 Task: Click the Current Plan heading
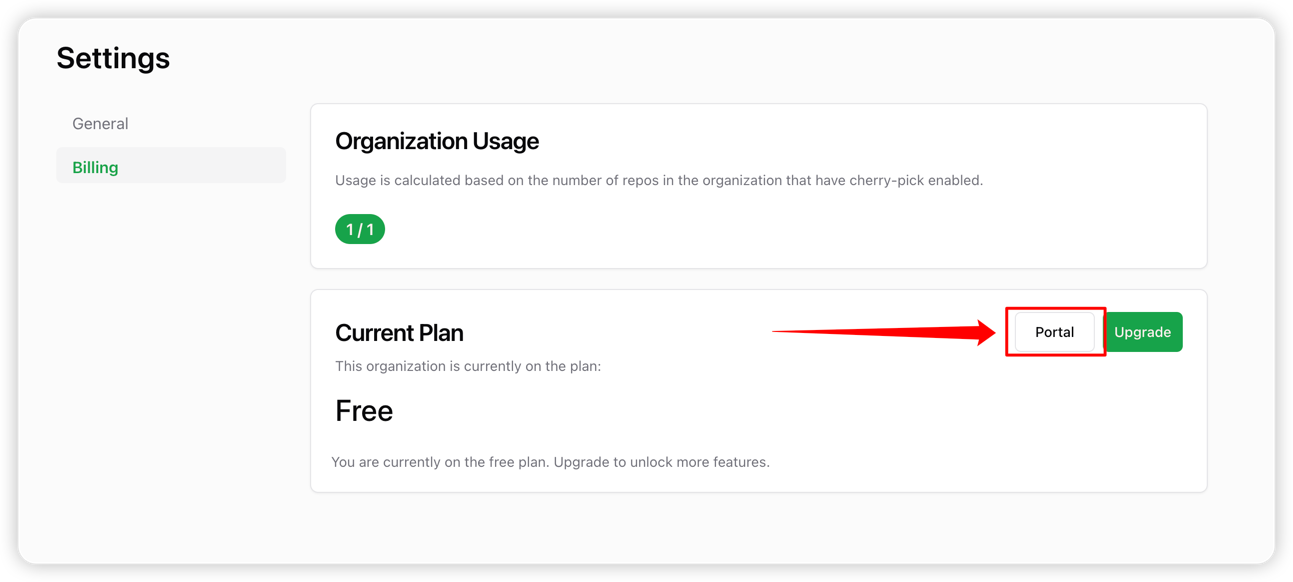(399, 333)
